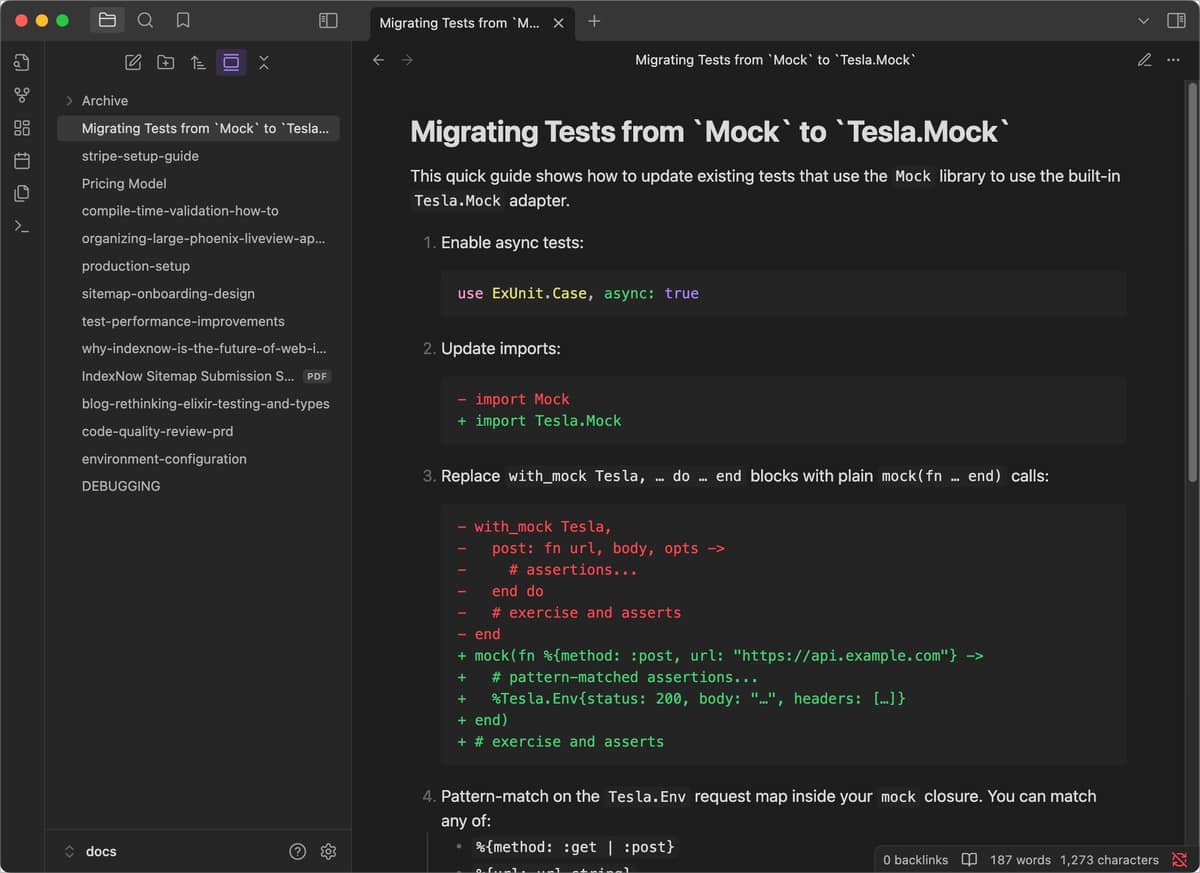Create a new folder

[x=166, y=62]
